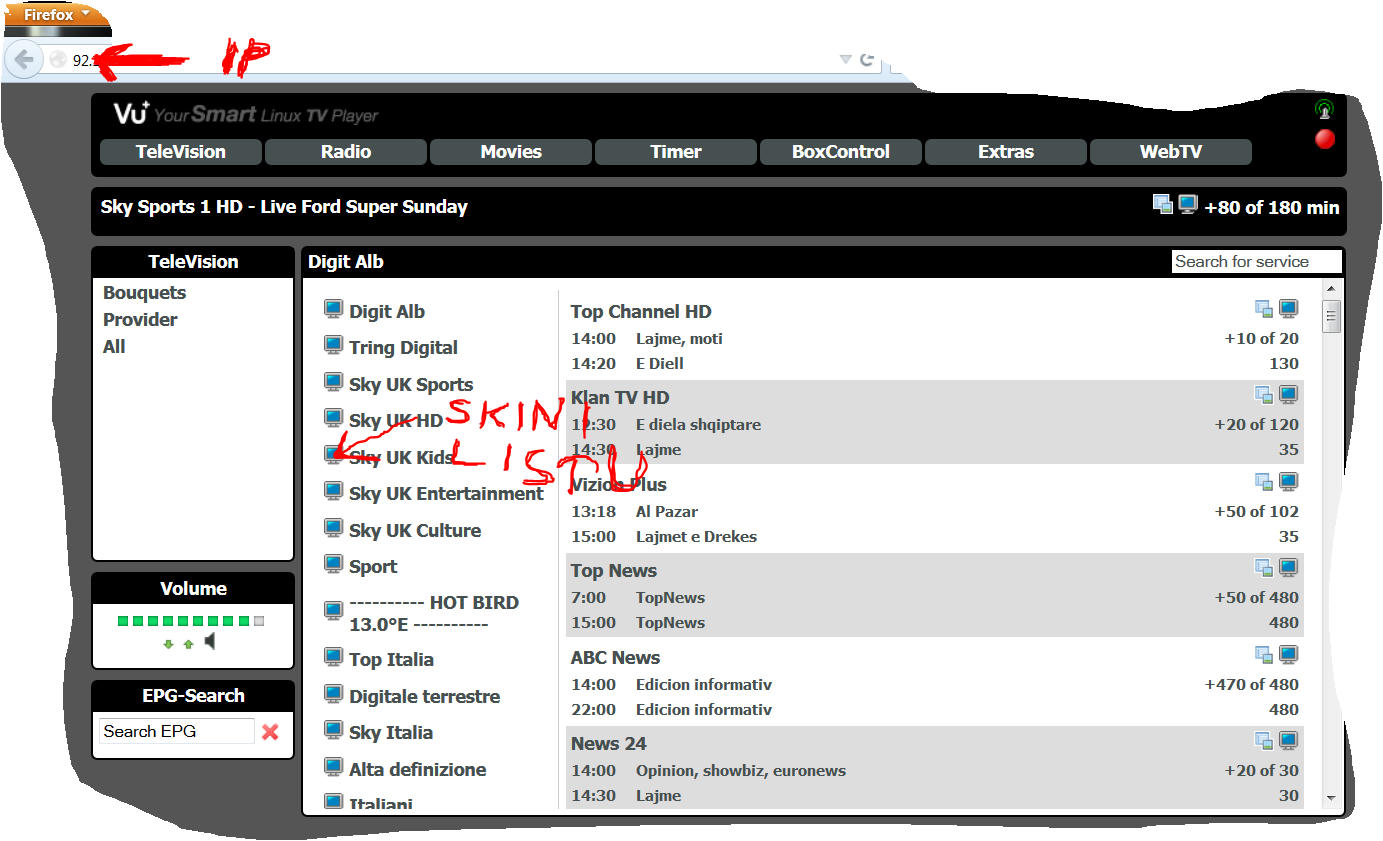This screenshot has width=1383, height=841.
Task: Open the Movies menu tab
Action: [x=511, y=152]
